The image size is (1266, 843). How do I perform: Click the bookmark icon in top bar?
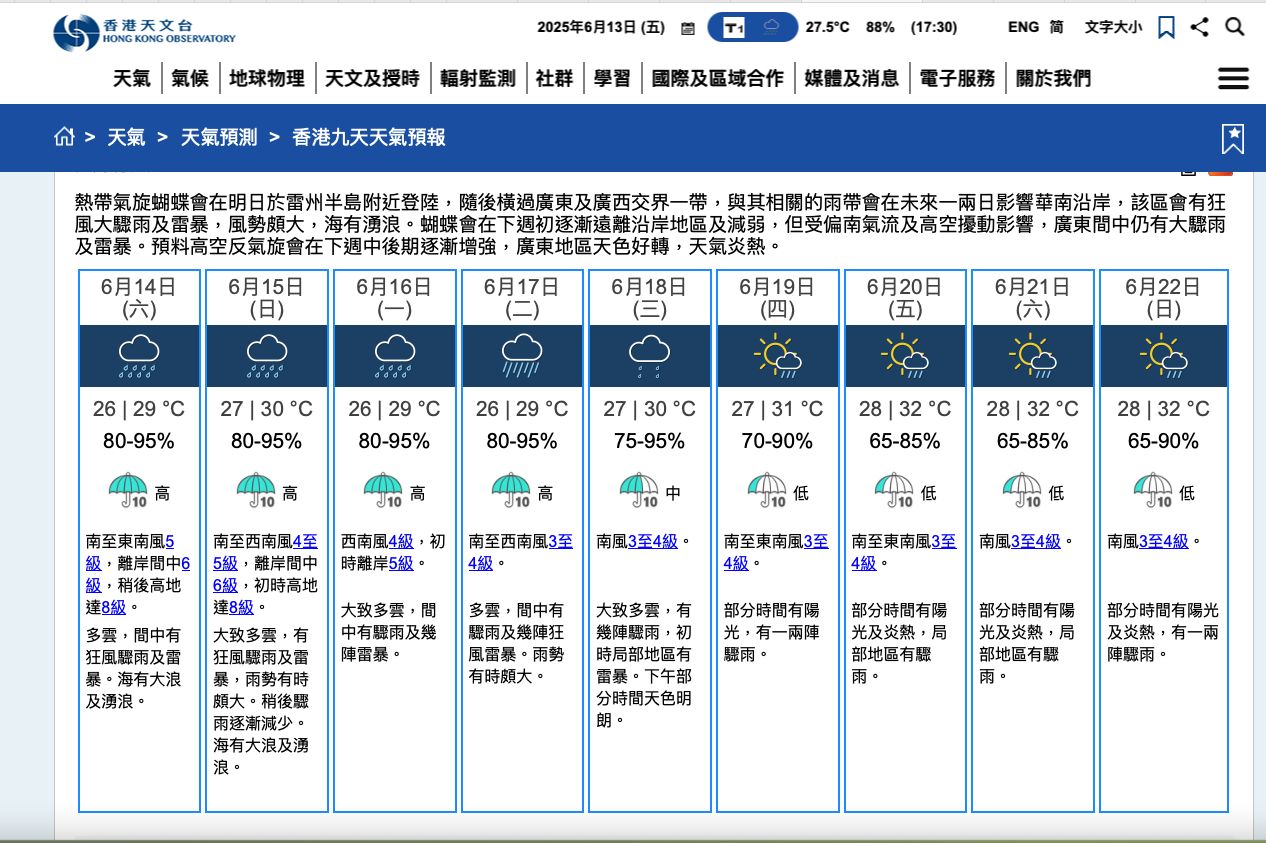pyautogui.click(x=1166, y=28)
